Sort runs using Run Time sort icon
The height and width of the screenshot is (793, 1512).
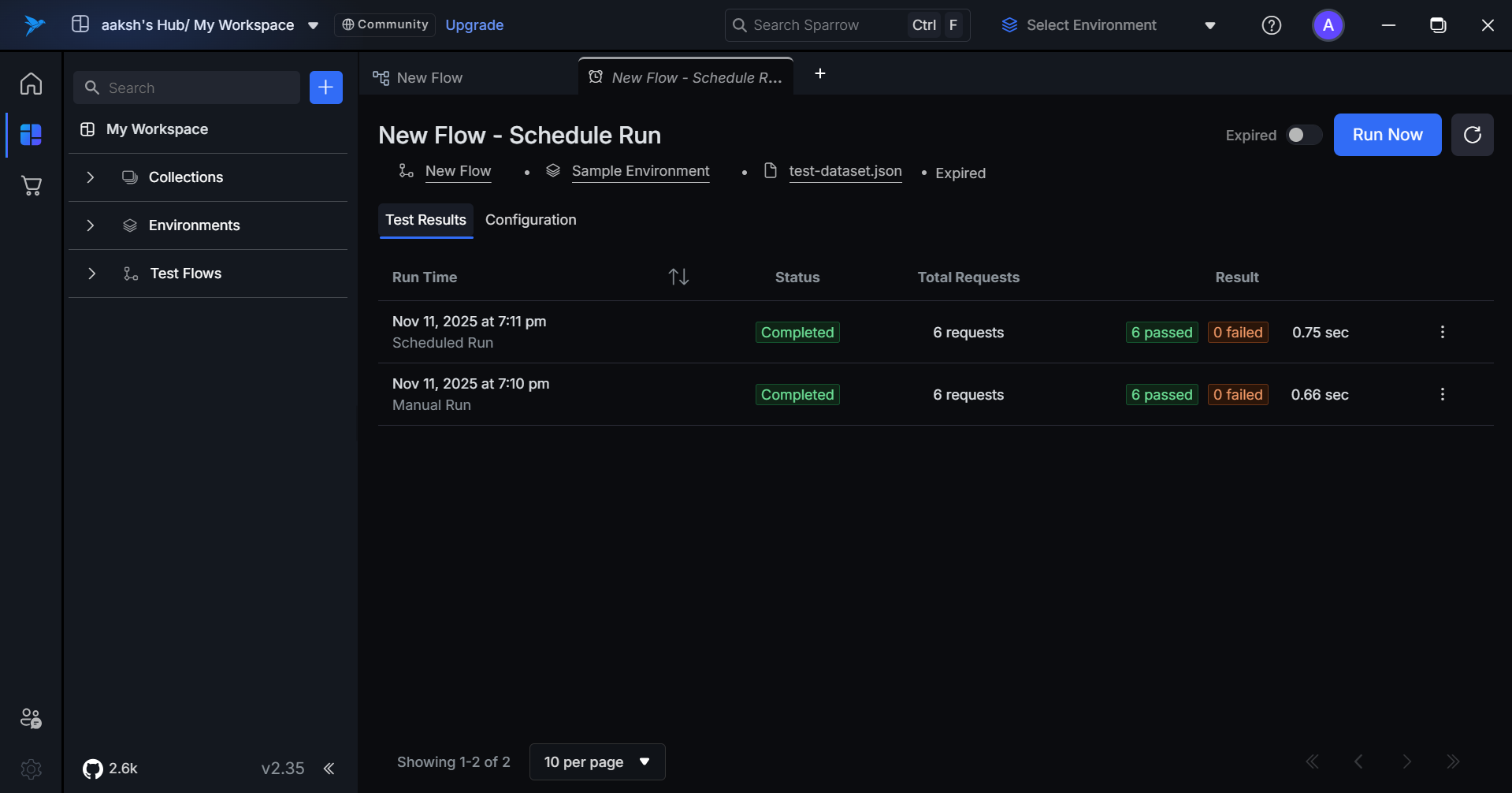(x=678, y=277)
